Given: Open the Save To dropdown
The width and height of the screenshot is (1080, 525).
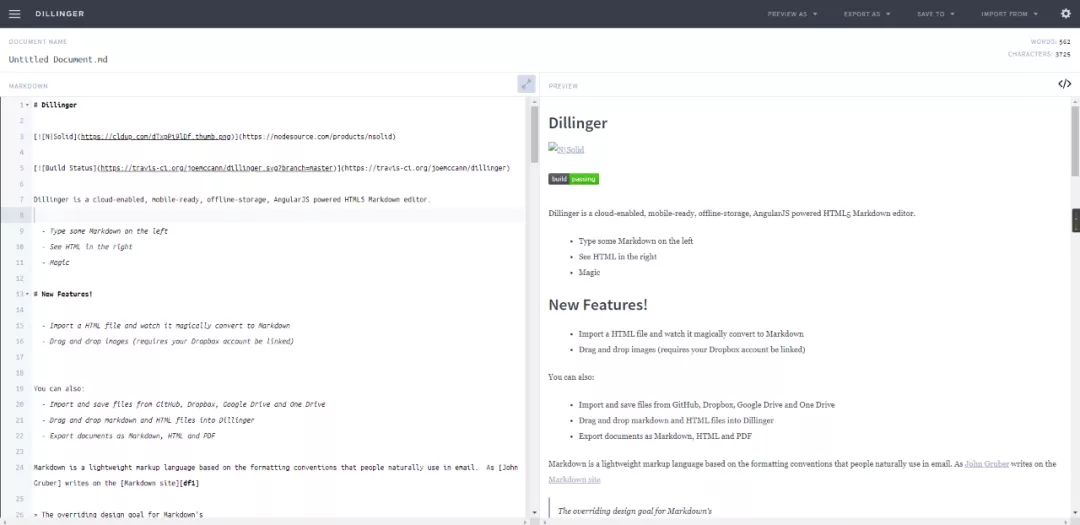Looking at the screenshot, I should 935,14.
